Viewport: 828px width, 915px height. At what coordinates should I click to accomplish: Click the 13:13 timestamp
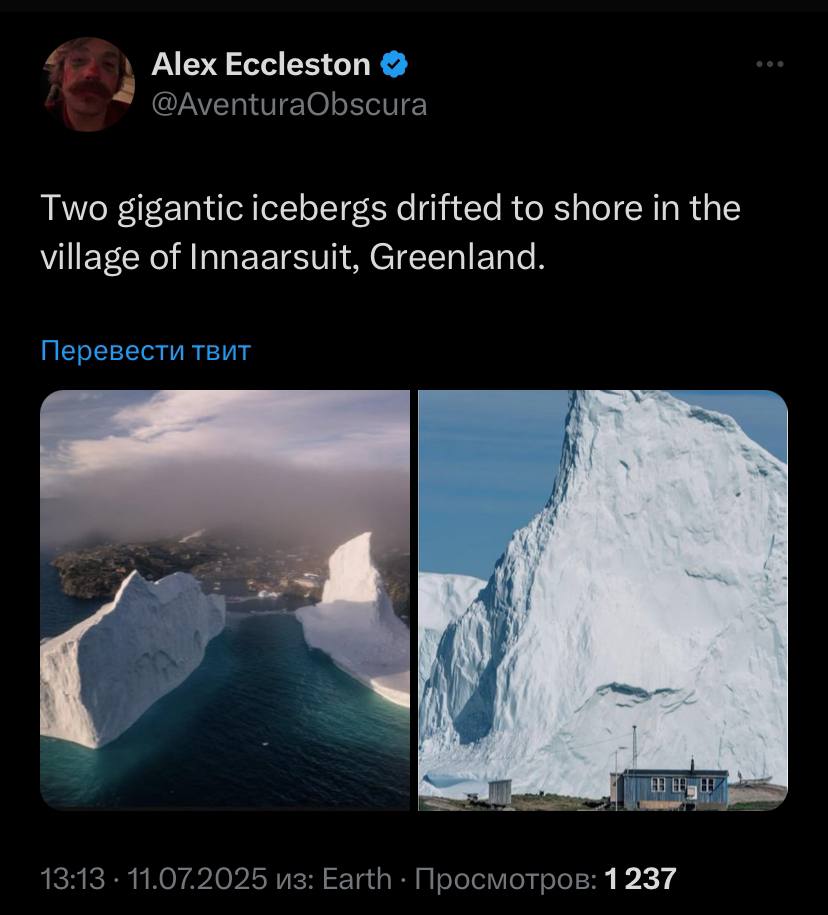pos(73,879)
